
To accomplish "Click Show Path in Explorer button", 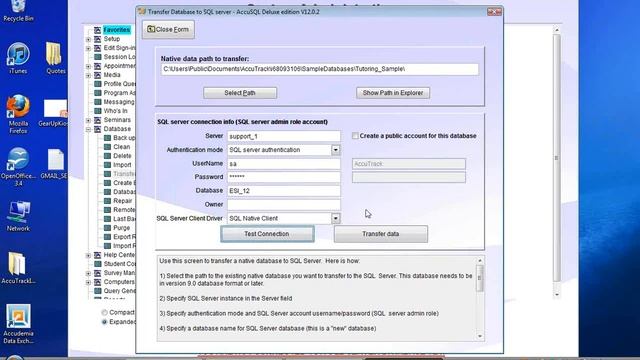I will click(x=393, y=93).
